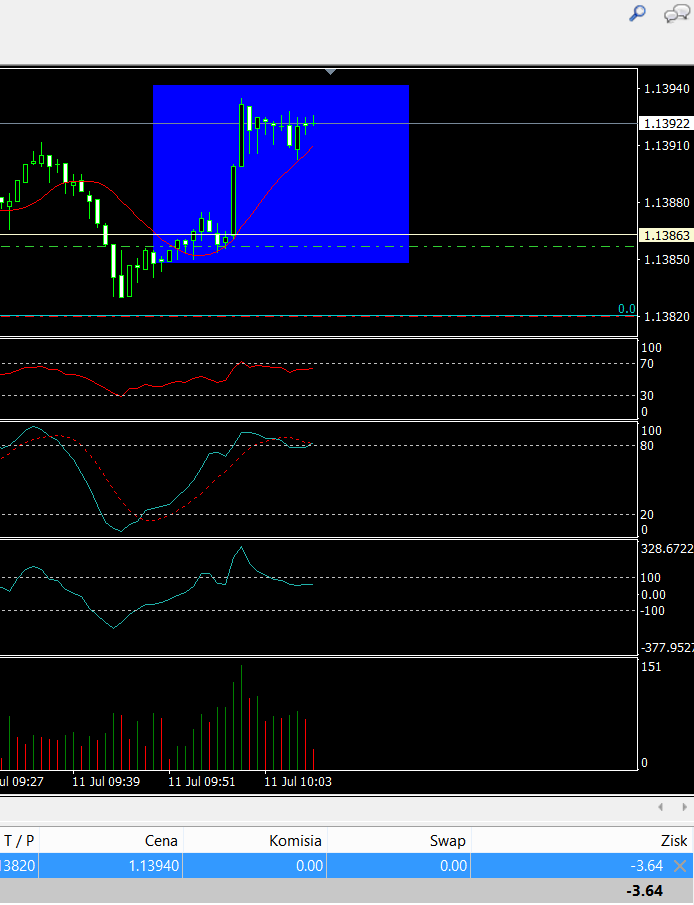Open the search magnifier icon
The image size is (694, 905).
tap(637, 13)
